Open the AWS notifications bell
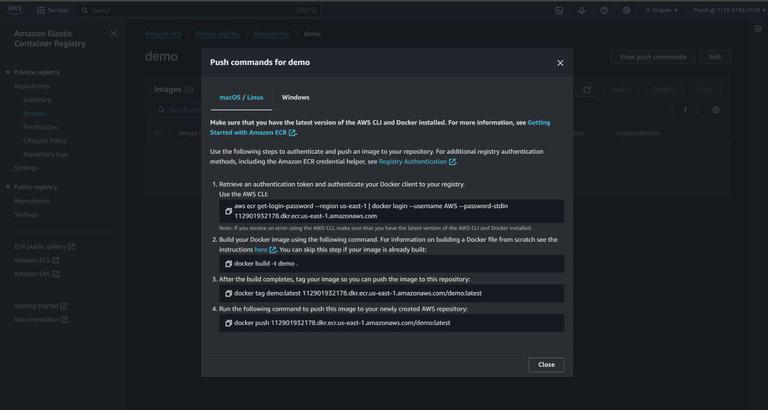This screenshot has height=410, width=768. pos(582,10)
